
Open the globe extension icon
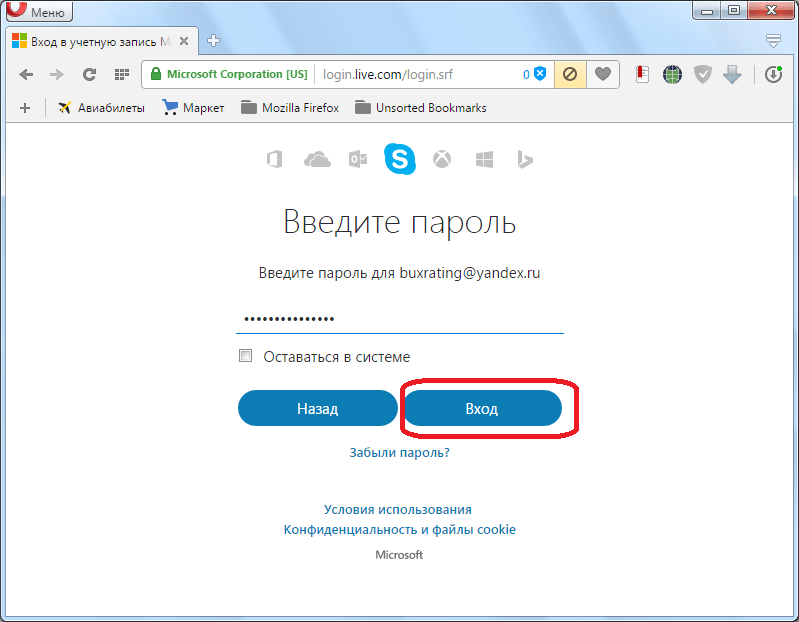672,75
